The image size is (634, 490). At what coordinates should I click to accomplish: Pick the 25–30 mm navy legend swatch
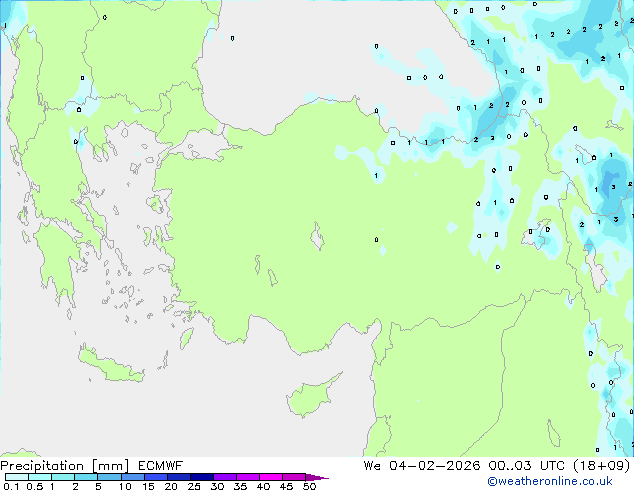(202, 477)
